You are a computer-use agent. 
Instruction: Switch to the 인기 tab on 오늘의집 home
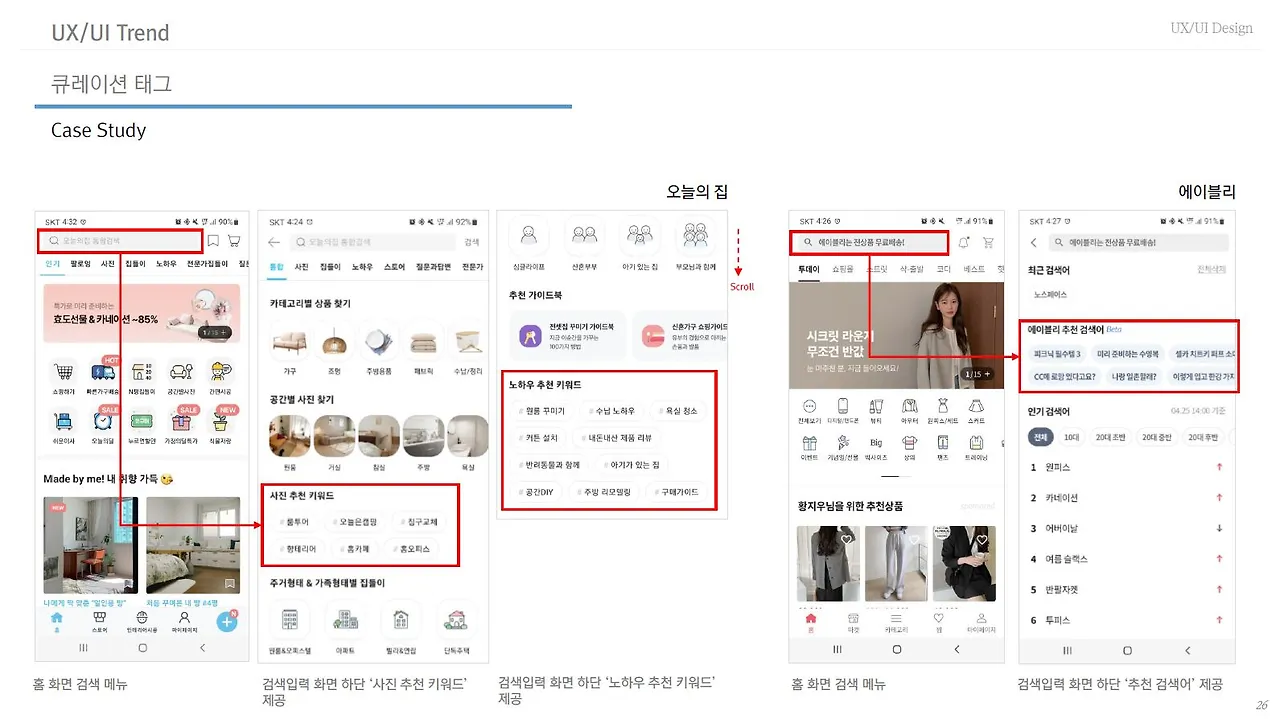pyautogui.click(x=52, y=264)
